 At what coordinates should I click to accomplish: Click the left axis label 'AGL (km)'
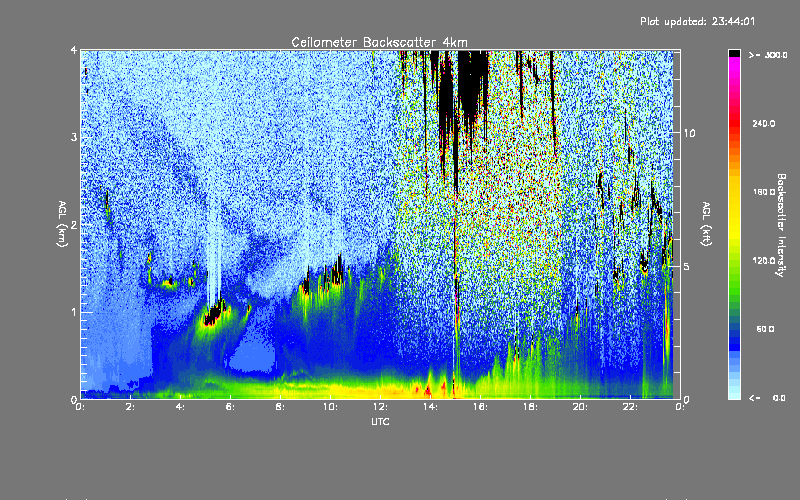click(62, 223)
